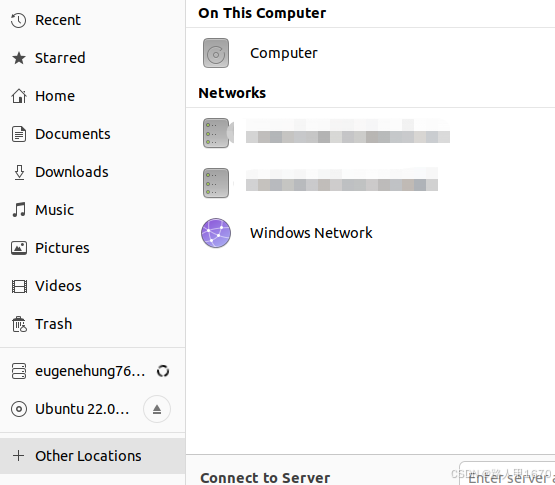The width and height of the screenshot is (555, 485).
Task: Go to the Home folder
Action: pos(92,96)
